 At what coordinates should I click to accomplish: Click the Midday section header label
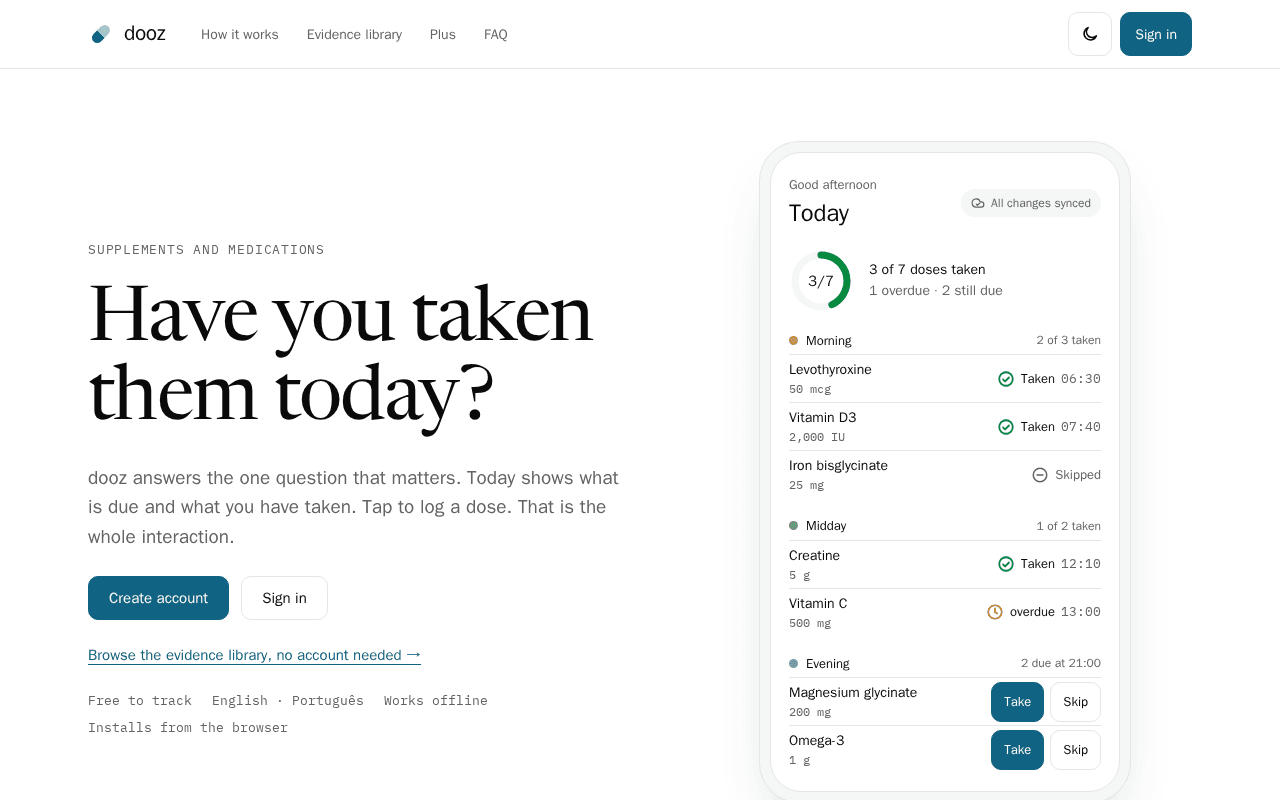[826, 526]
